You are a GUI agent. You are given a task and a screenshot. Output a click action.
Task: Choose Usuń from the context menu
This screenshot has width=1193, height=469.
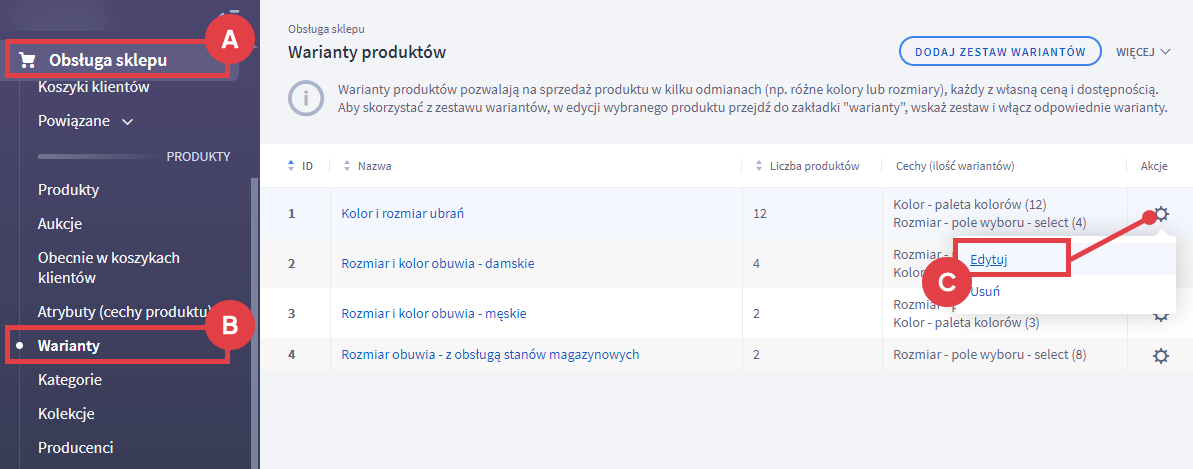tap(985, 292)
